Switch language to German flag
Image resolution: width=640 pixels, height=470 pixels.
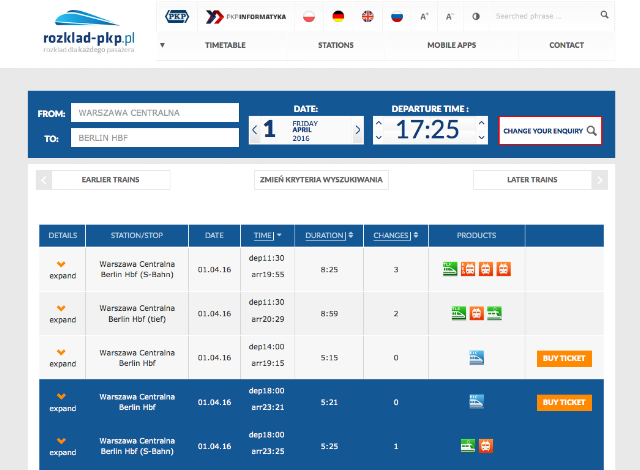pyautogui.click(x=338, y=17)
